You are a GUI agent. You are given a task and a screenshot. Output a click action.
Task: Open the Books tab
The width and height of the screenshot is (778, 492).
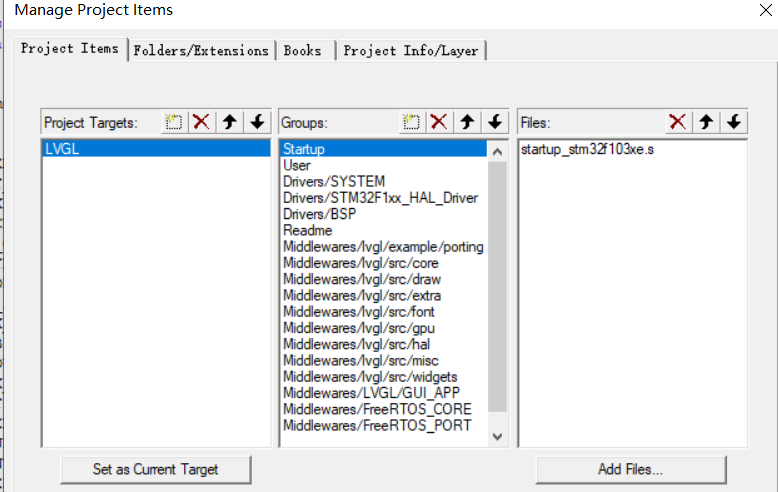(x=303, y=50)
